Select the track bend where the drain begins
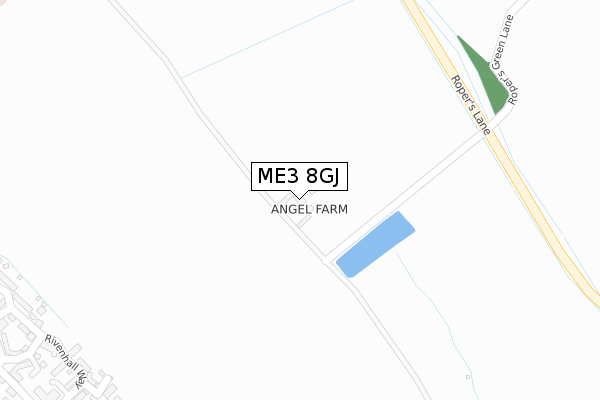This screenshot has width=600, height=400. coord(180,77)
